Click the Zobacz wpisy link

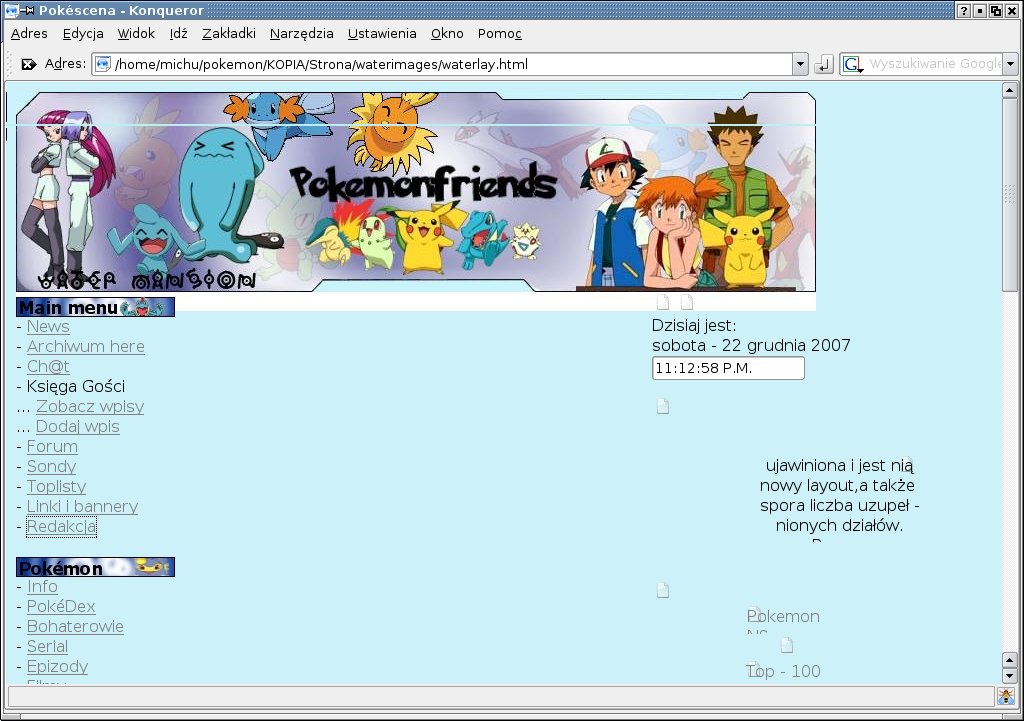[90, 406]
